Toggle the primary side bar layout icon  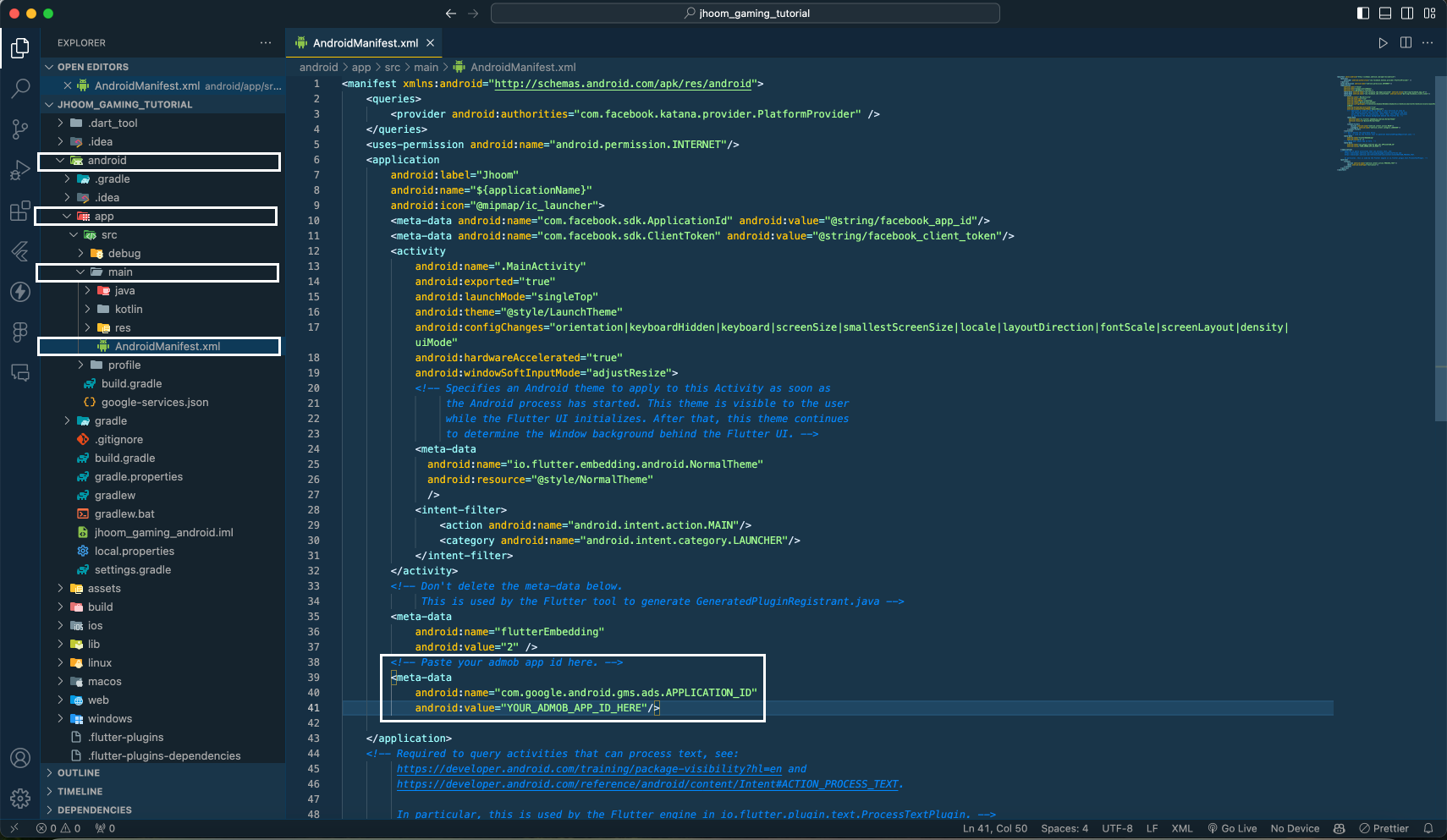pyautogui.click(x=1363, y=14)
